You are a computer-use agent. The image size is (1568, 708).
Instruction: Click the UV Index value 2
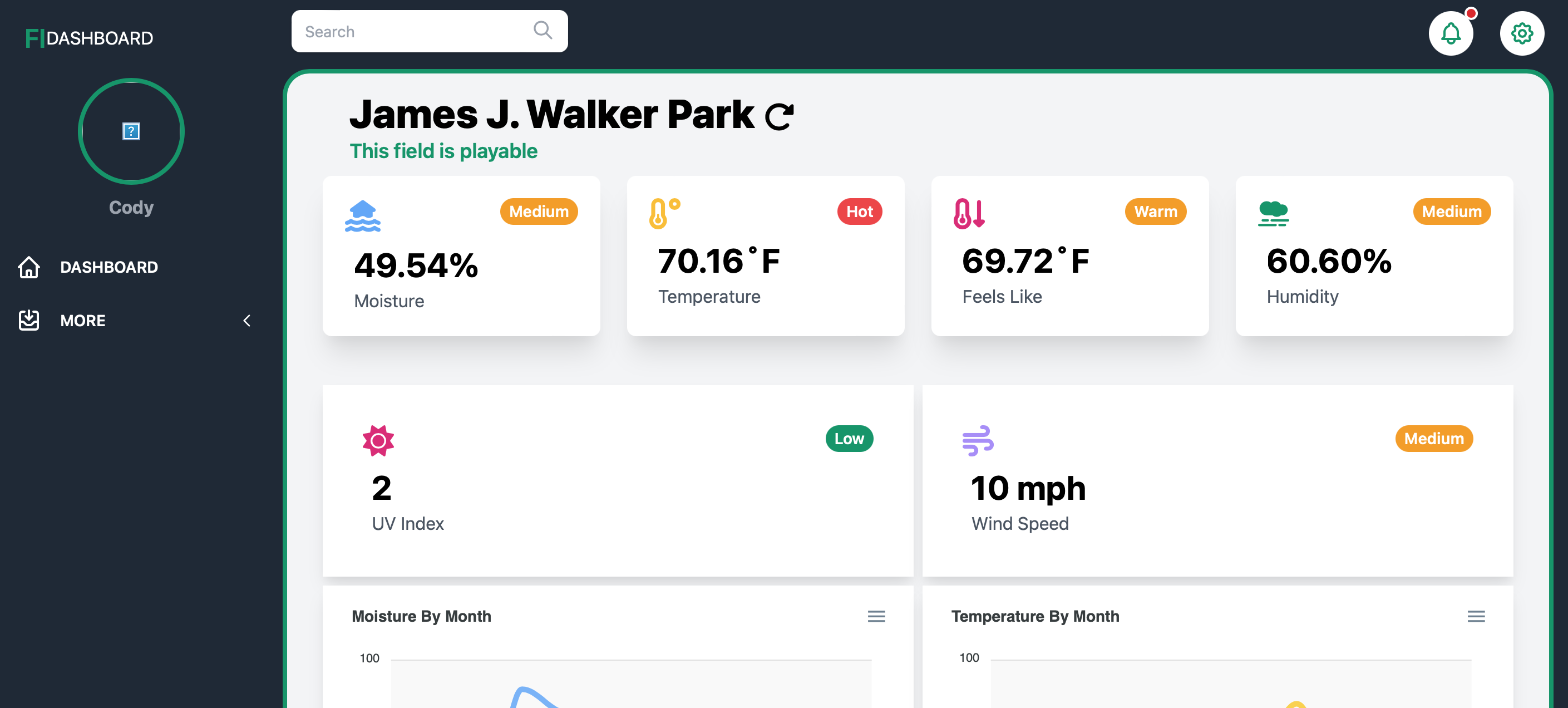[382, 488]
